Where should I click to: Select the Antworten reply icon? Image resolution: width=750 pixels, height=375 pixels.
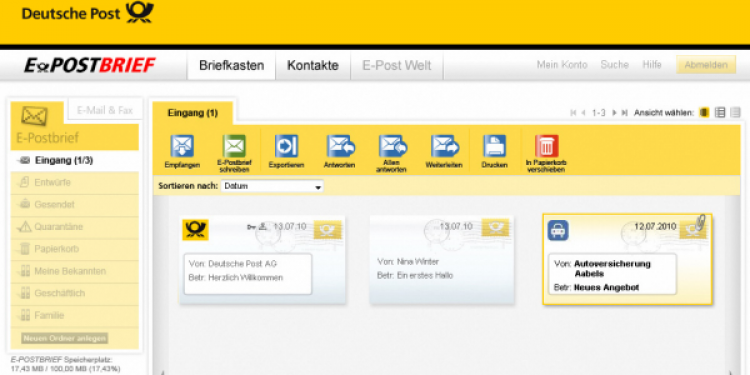(340, 146)
